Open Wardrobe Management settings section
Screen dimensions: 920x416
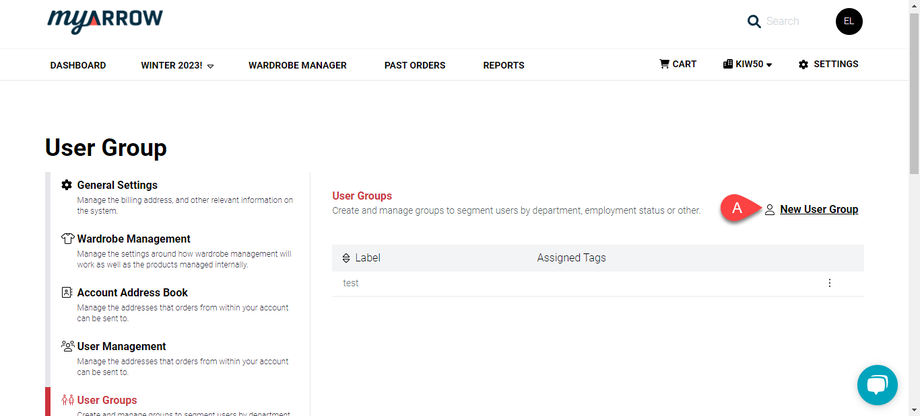[x=133, y=239]
